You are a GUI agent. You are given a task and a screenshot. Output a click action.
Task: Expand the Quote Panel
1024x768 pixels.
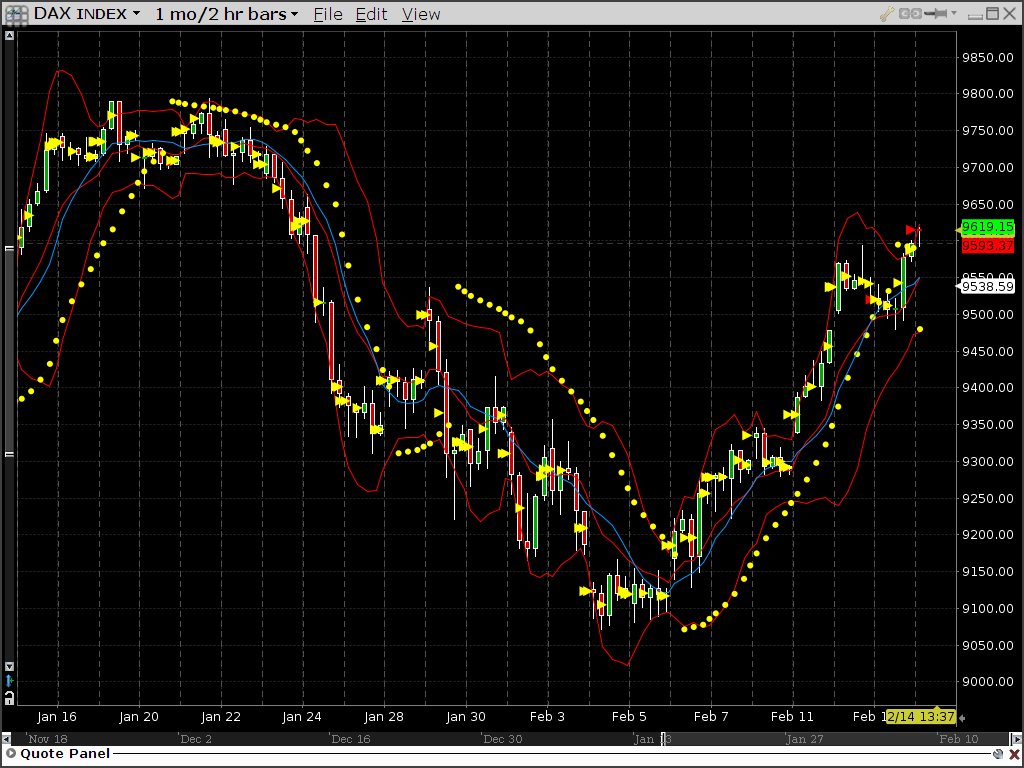coord(10,754)
